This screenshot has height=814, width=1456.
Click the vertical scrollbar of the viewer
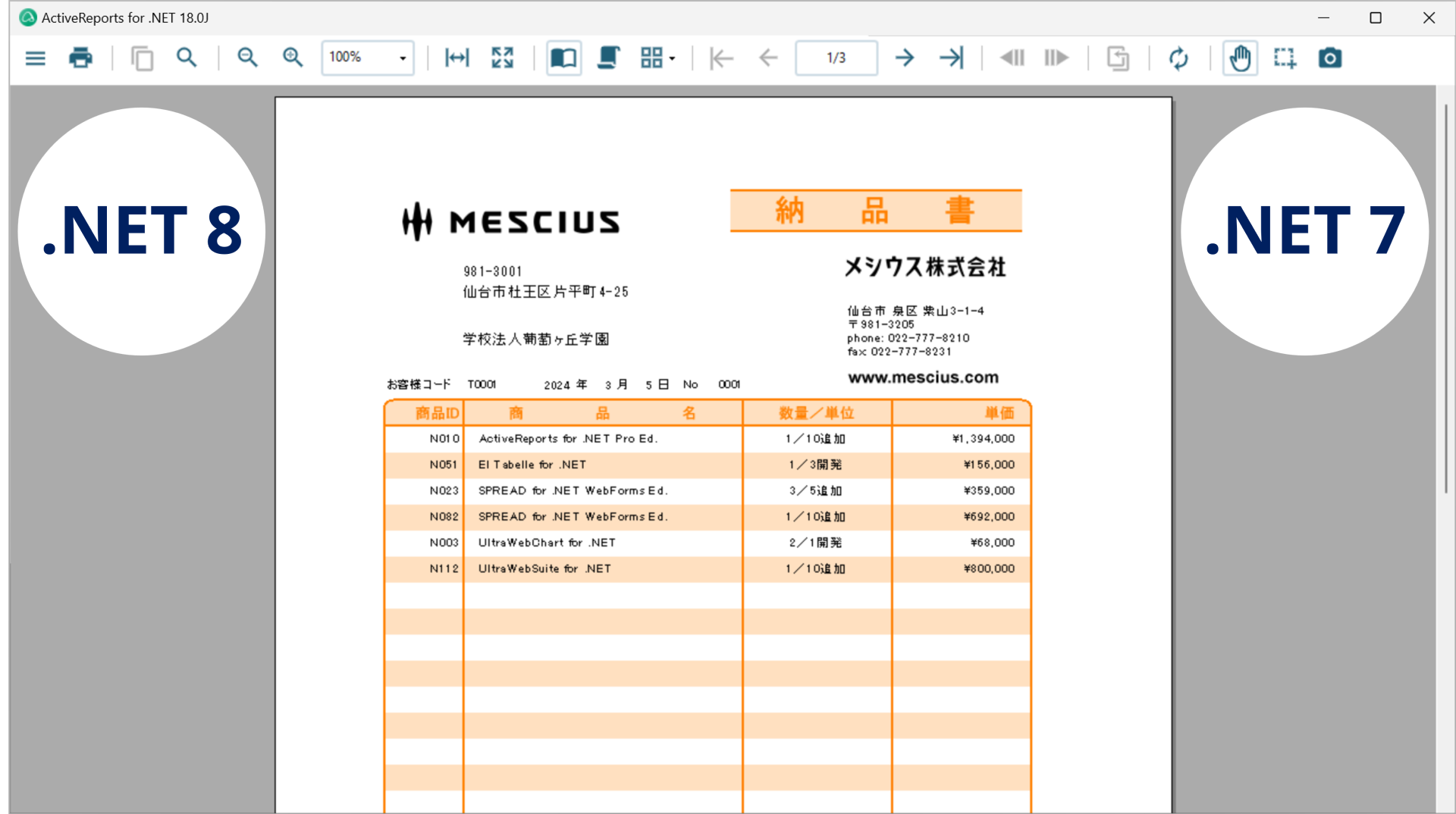1446,299
